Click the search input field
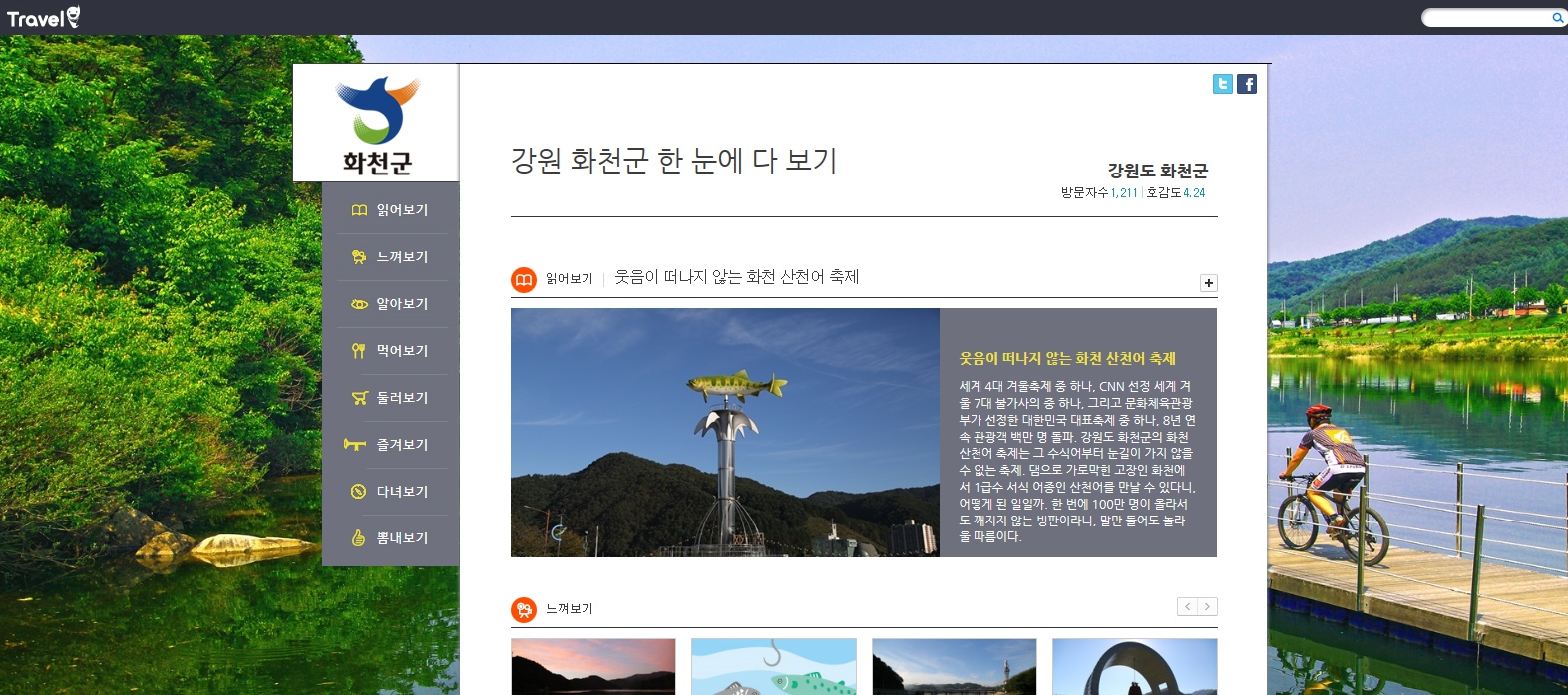Viewport: 1568px width, 695px height. pyautogui.click(x=1486, y=18)
